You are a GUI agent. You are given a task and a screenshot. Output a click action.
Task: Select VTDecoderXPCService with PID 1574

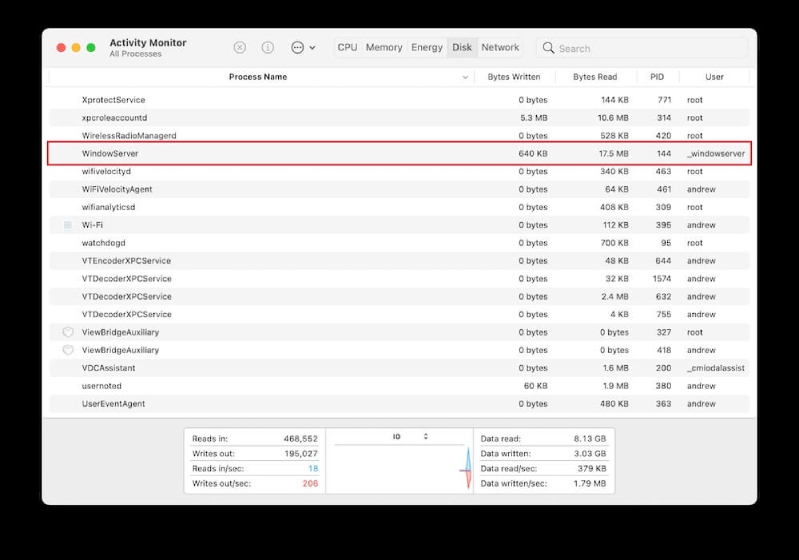click(x=400, y=279)
